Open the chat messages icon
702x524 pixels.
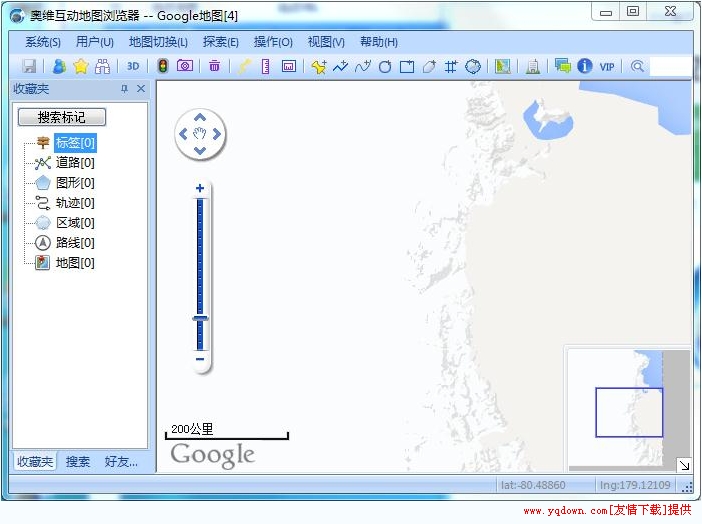point(563,66)
